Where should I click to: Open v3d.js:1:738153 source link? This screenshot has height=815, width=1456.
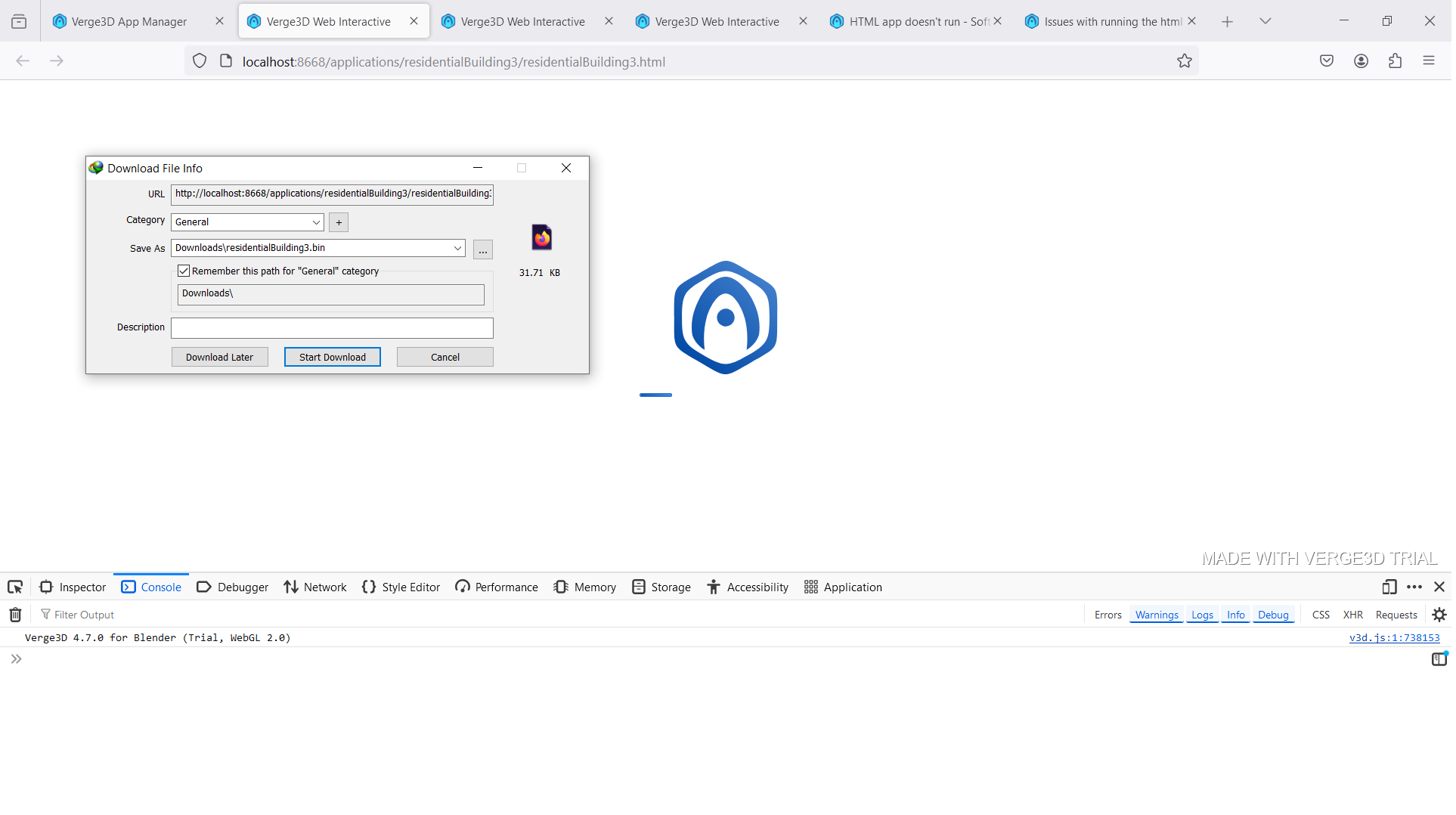click(x=1394, y=638)
